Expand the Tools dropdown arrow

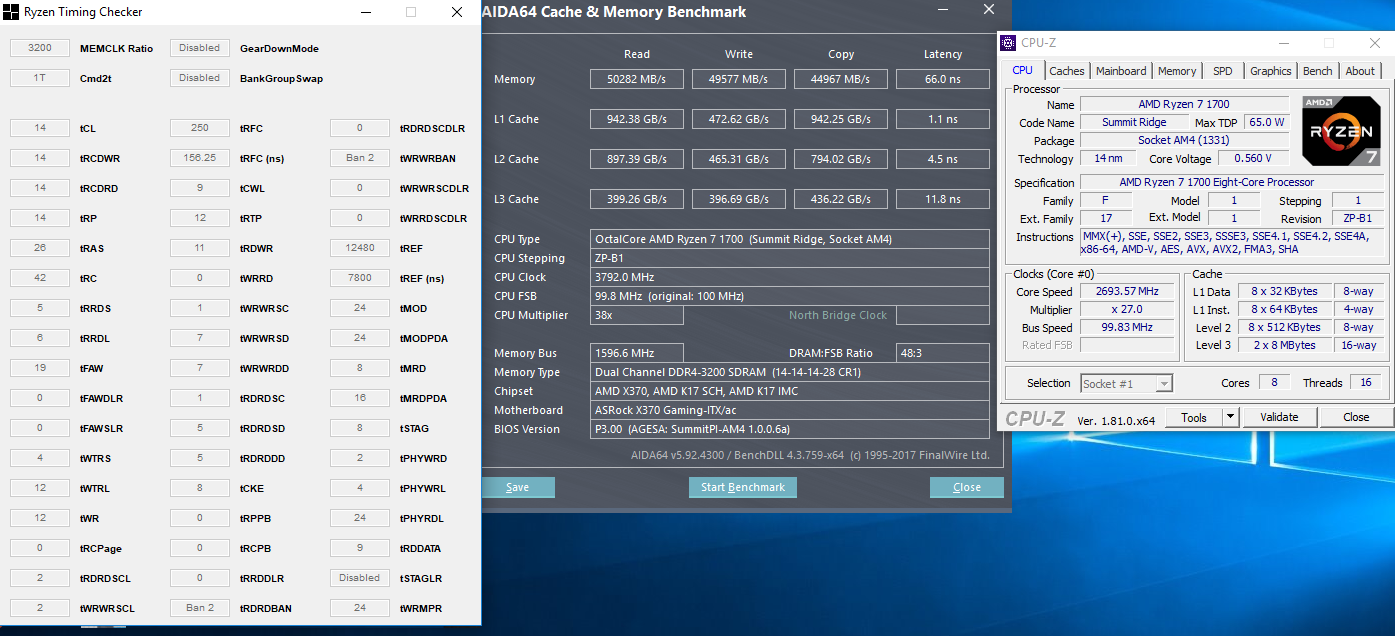pyautogui.click(x=1231, y=417)
